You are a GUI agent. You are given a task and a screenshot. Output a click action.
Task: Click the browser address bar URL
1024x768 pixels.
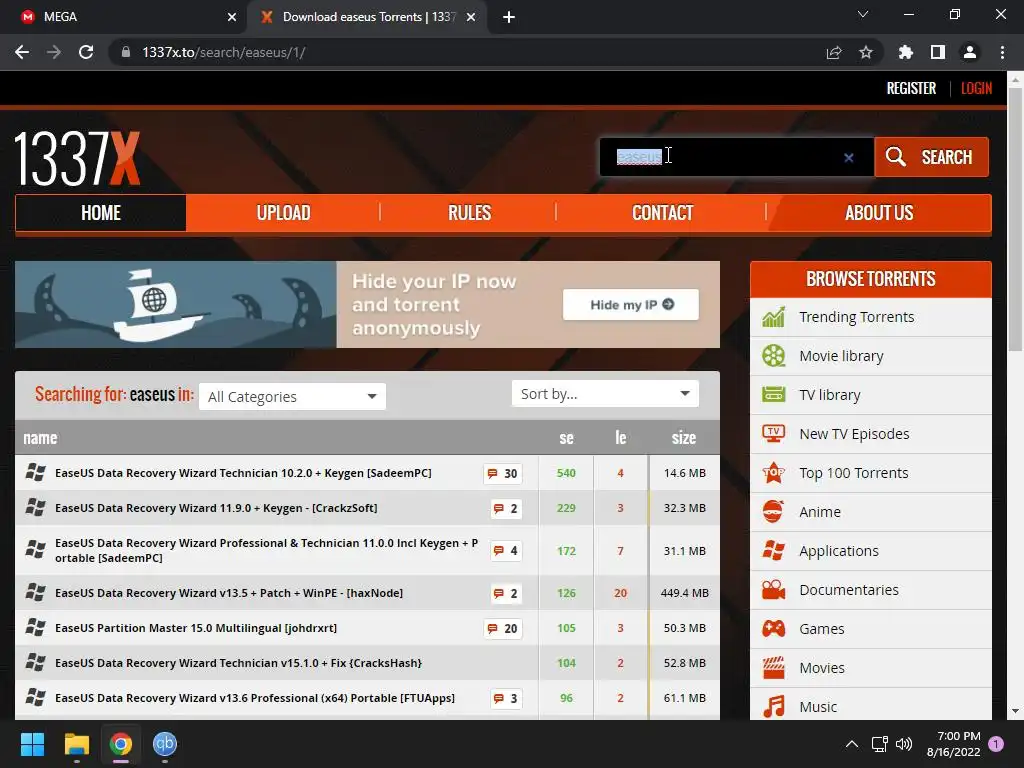pyautogui.click(x=223, y=52)
